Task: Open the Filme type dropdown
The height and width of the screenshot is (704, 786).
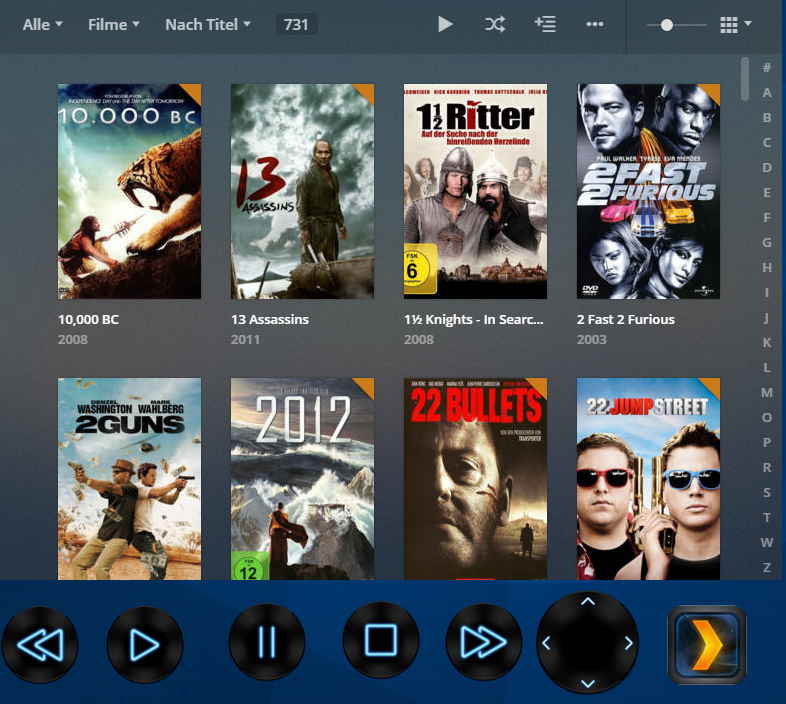Action: point(113,24)
